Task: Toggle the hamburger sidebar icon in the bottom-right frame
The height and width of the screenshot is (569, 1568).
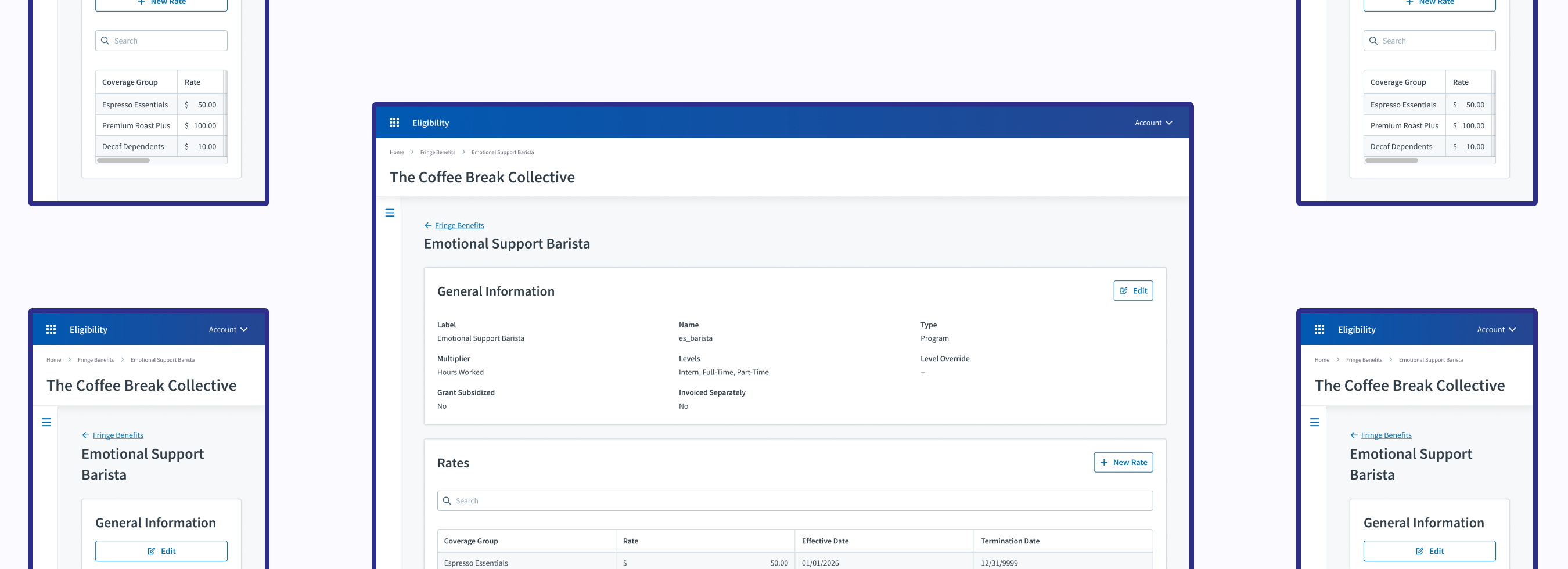Action: (1314, 422)
